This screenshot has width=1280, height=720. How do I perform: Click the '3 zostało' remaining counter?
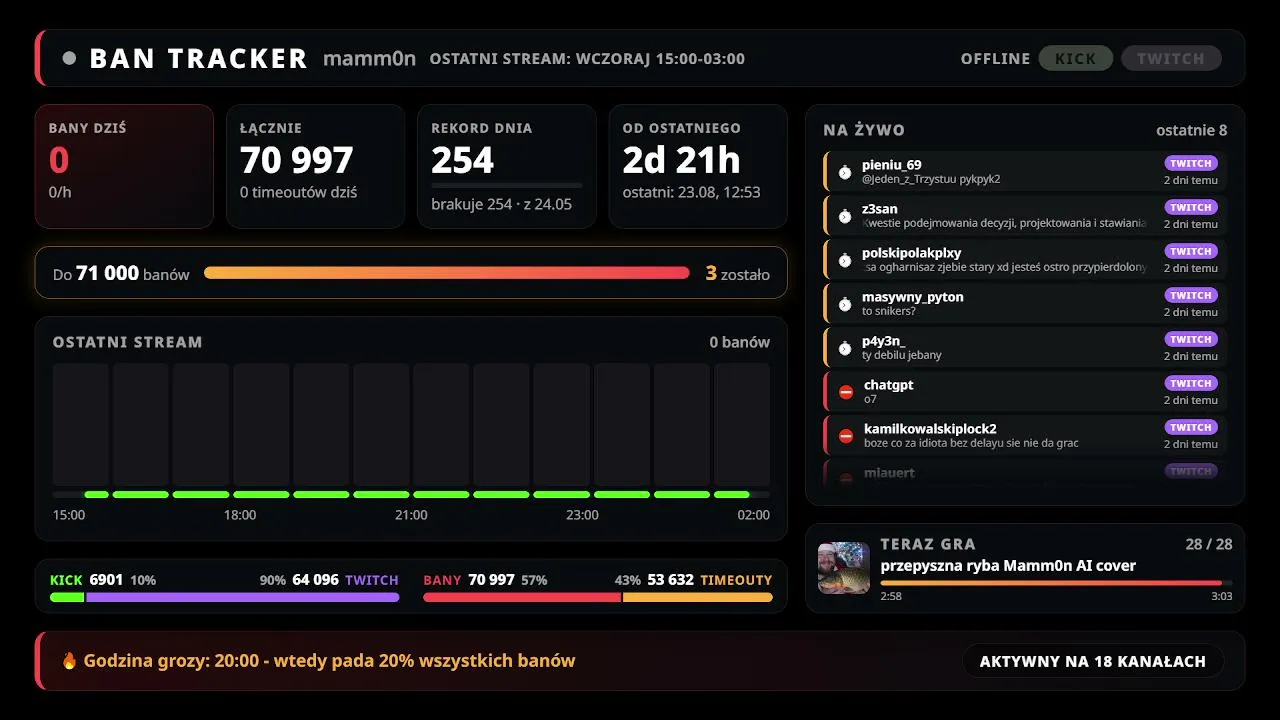click(737, 273)
